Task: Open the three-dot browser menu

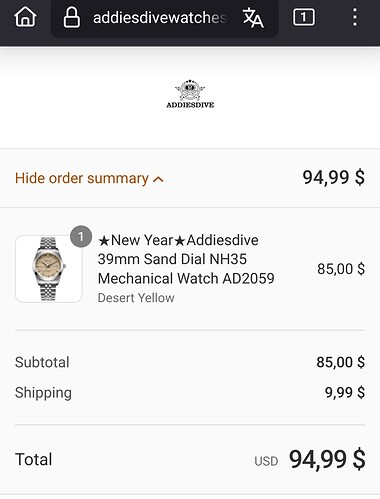Action: [355, 17]
